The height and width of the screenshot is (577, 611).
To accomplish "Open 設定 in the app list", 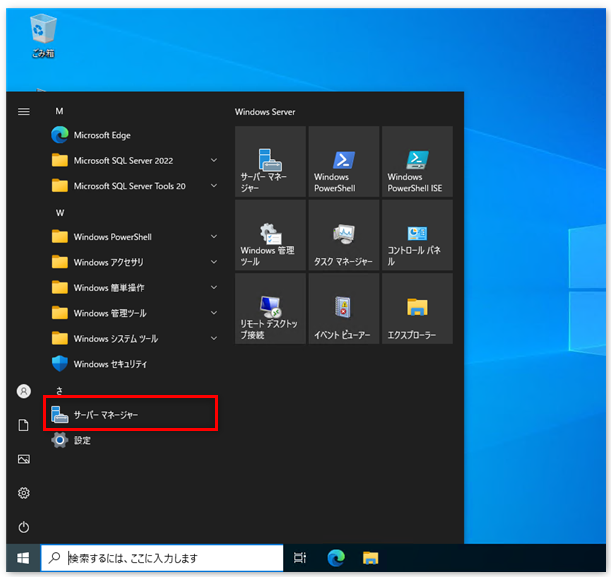I will point(132,440).
